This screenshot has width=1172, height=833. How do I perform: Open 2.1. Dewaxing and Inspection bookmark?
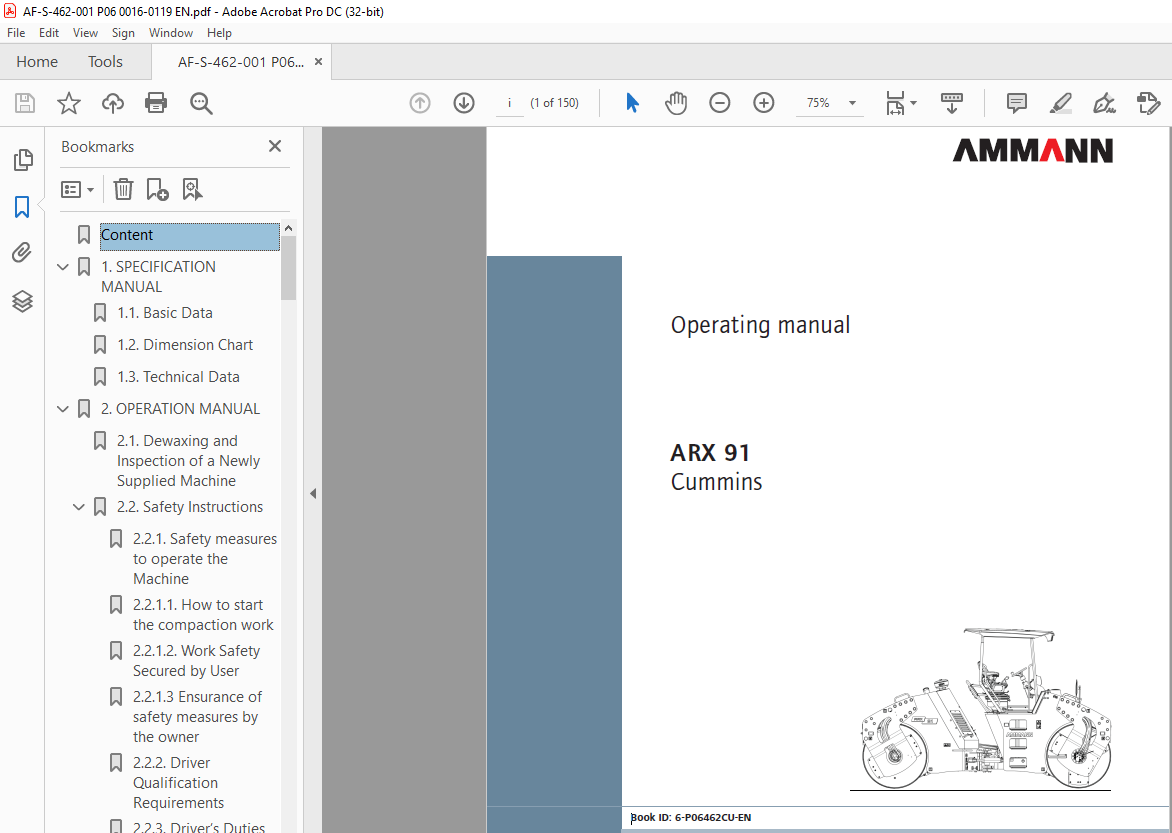tap(188, 461)
